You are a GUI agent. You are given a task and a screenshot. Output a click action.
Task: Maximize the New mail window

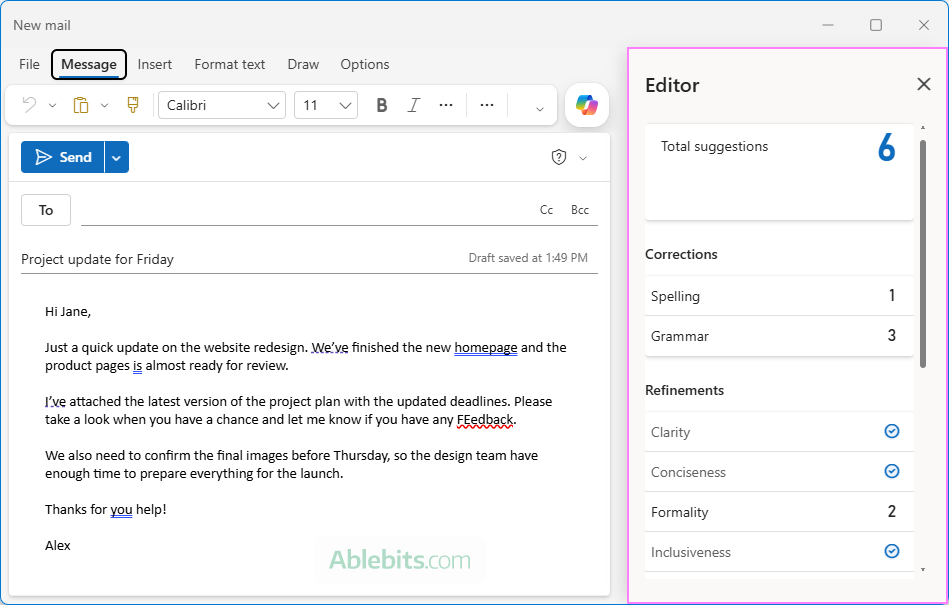pyautogui.click(x=875, y=25)
